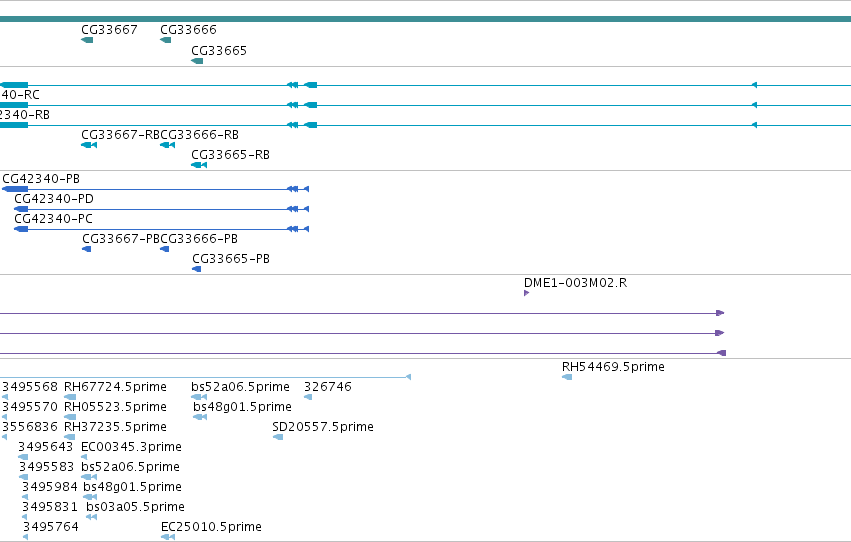Viewport: 851px width, 542px height.
Task: Select the CG33665-PB label
Action: point(231,259)
